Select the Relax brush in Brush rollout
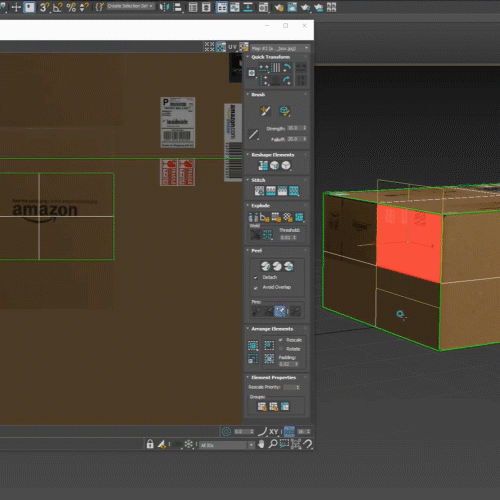Viewport: 500px width, 500px height. (284, 111)
